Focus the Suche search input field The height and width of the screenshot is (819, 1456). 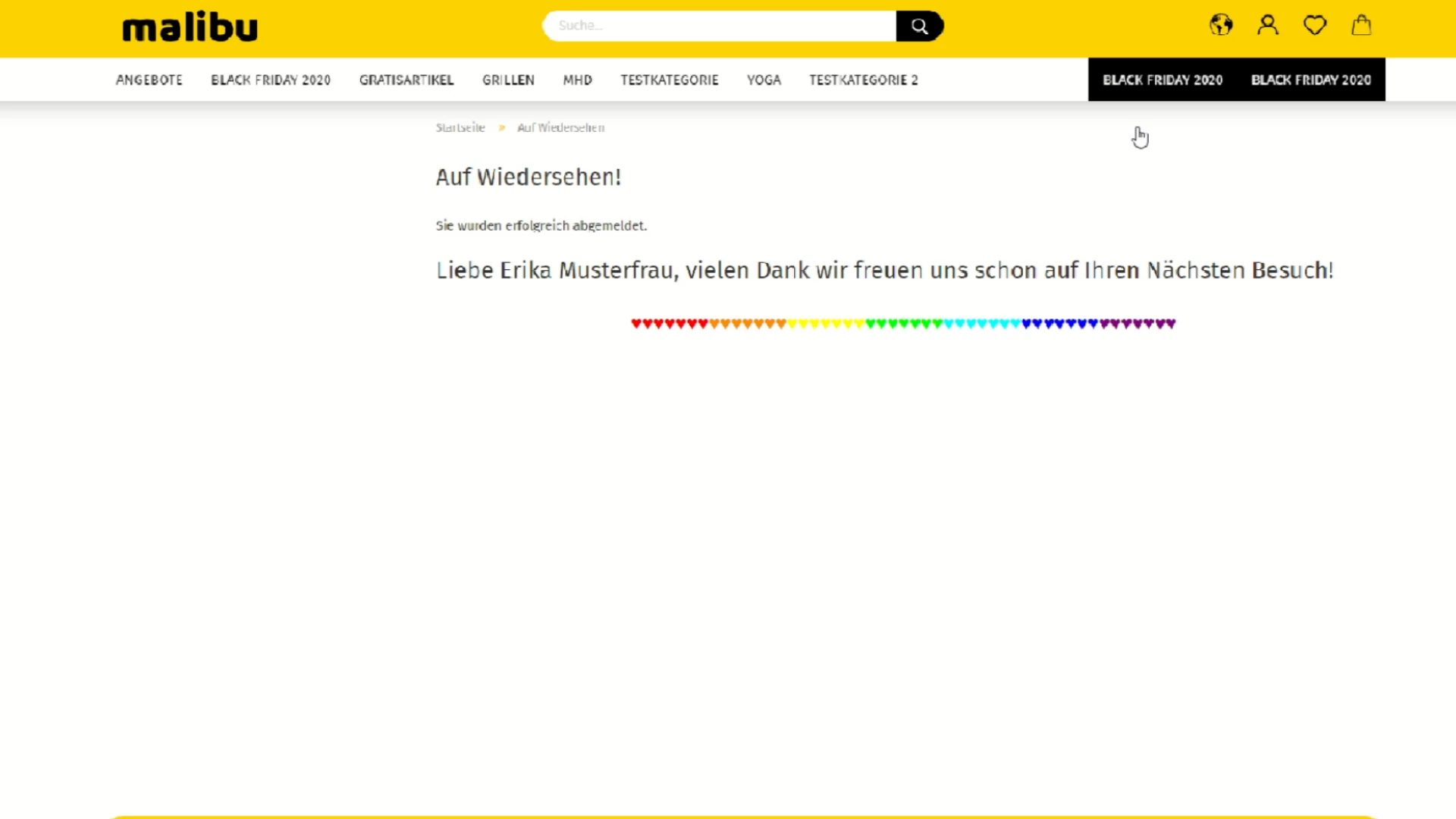coord(720,26)
